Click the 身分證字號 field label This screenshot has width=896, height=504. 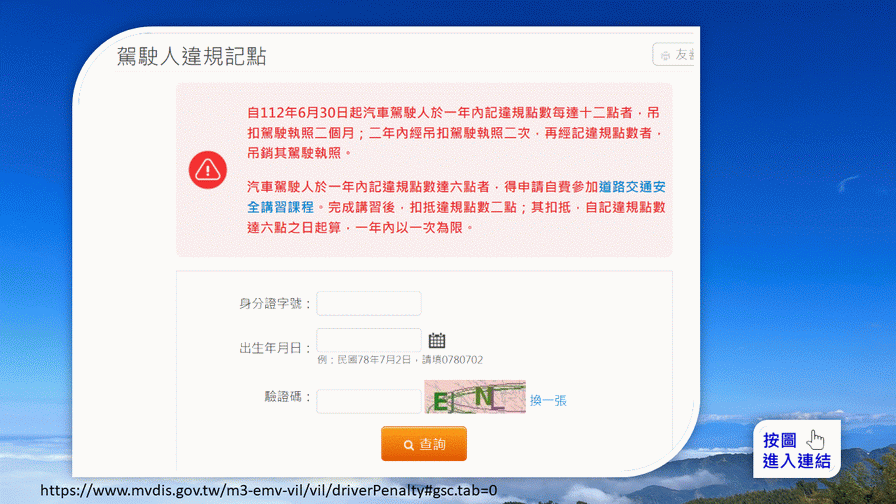[275, 303]
